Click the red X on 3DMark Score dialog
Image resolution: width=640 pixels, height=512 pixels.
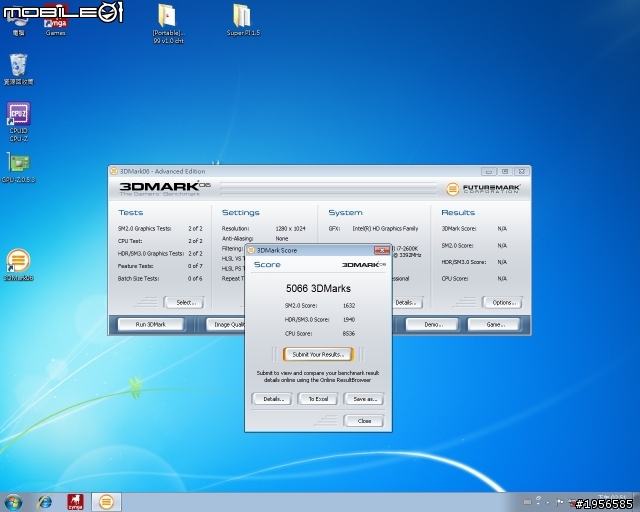pos(382,250)
